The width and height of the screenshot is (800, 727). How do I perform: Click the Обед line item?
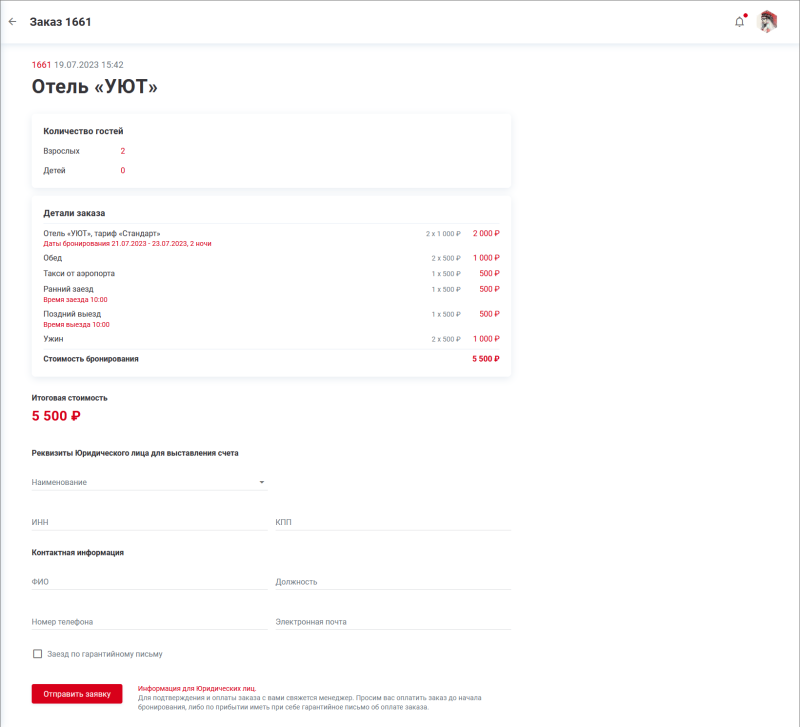52,257
